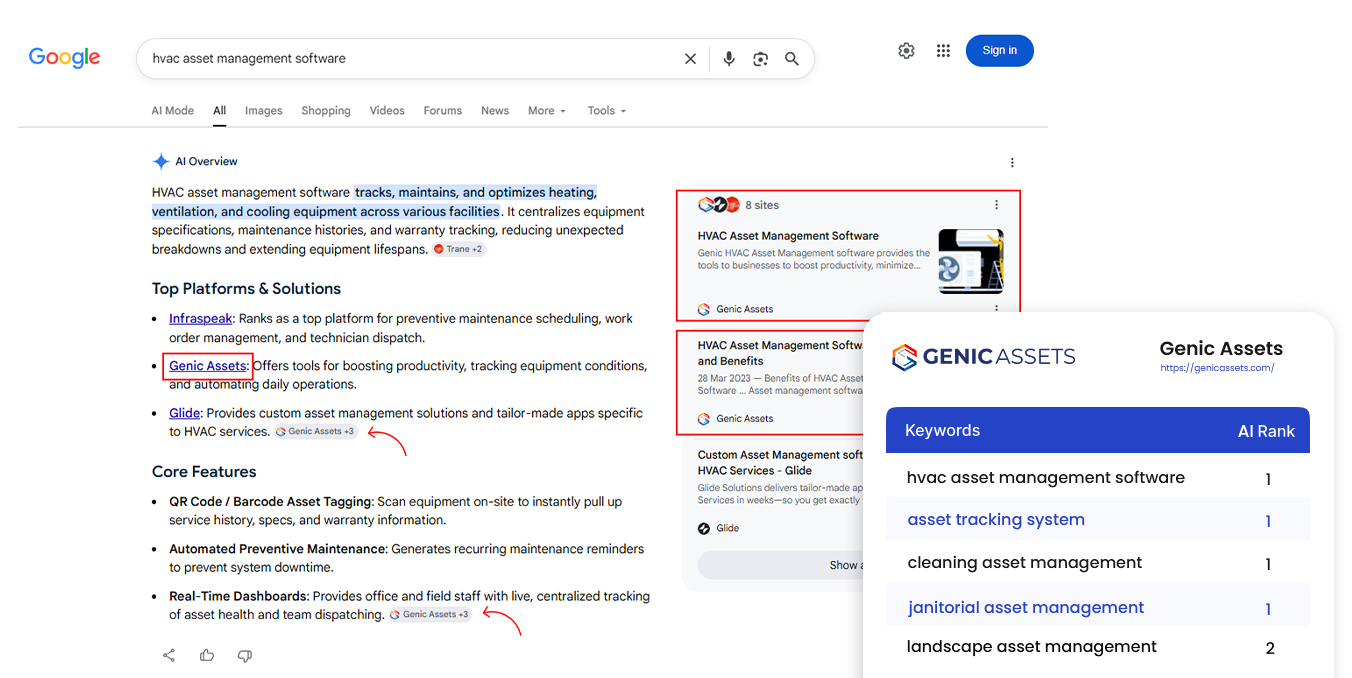Click the AI Overview sparkle icon
The width and height of the screenshot is (1352, 678).
pos(160,161)
